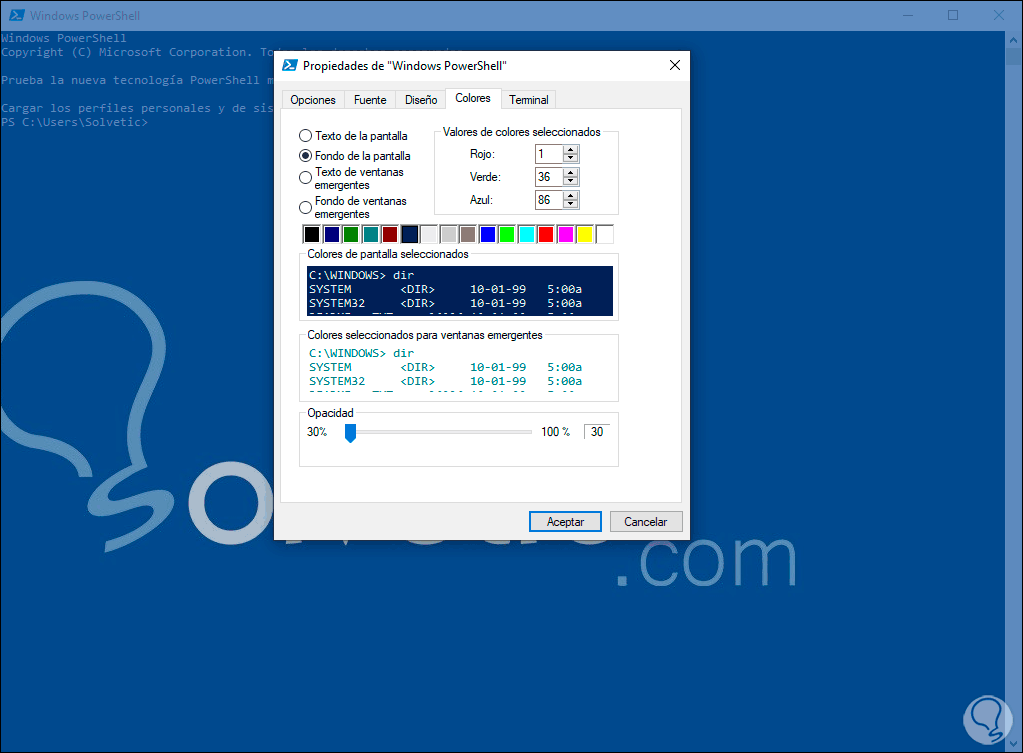Choose the light gray swatch
Image resolution: width=1023 pixels, height=753 pixels.
pos(449,234)
